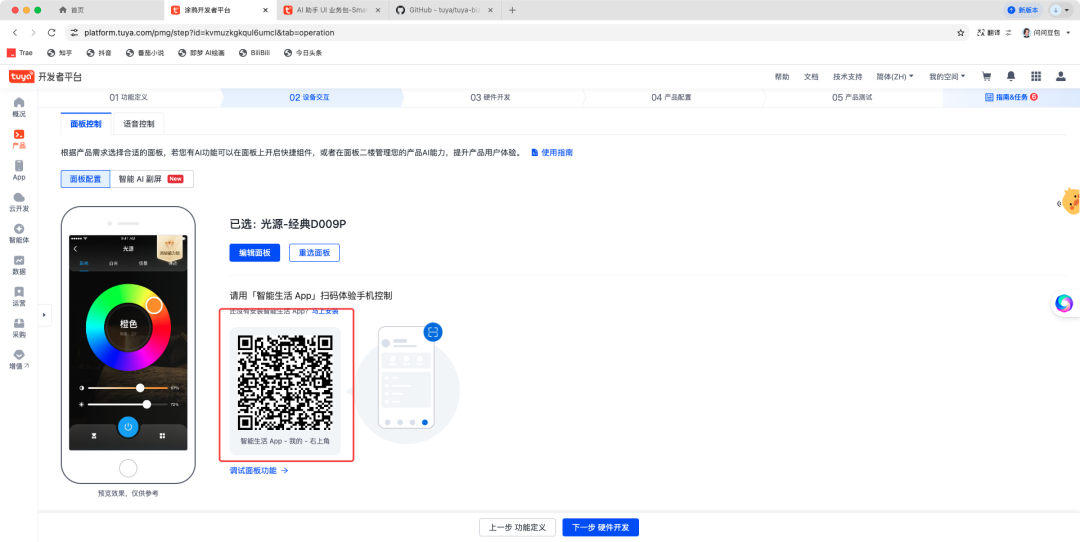Image resolution: width=1080 pixels, height=542 pixels.
Task: Open the App sidebar icon
Action: point(19,171)
